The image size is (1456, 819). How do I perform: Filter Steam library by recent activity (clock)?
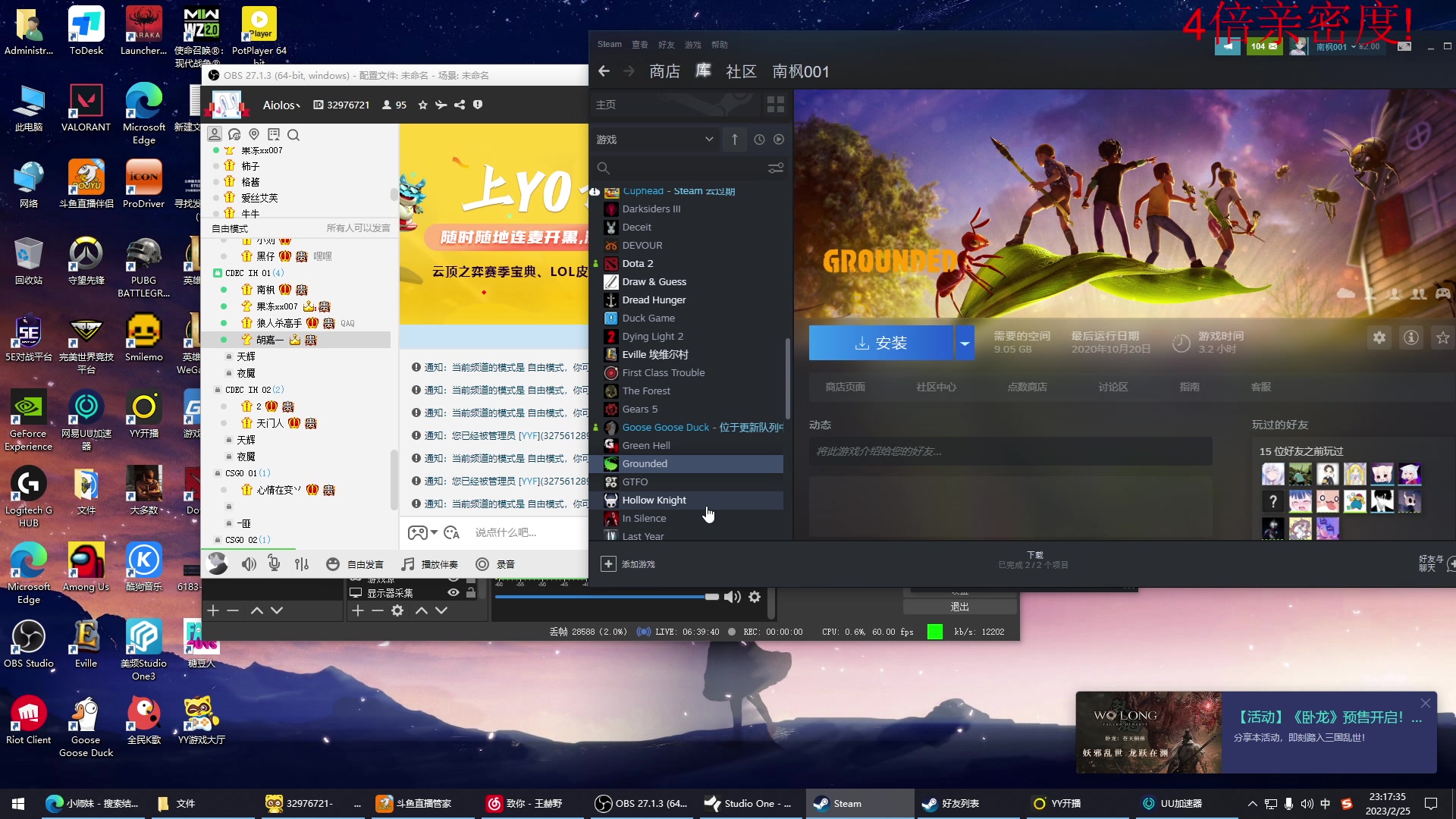pos(759,140)
